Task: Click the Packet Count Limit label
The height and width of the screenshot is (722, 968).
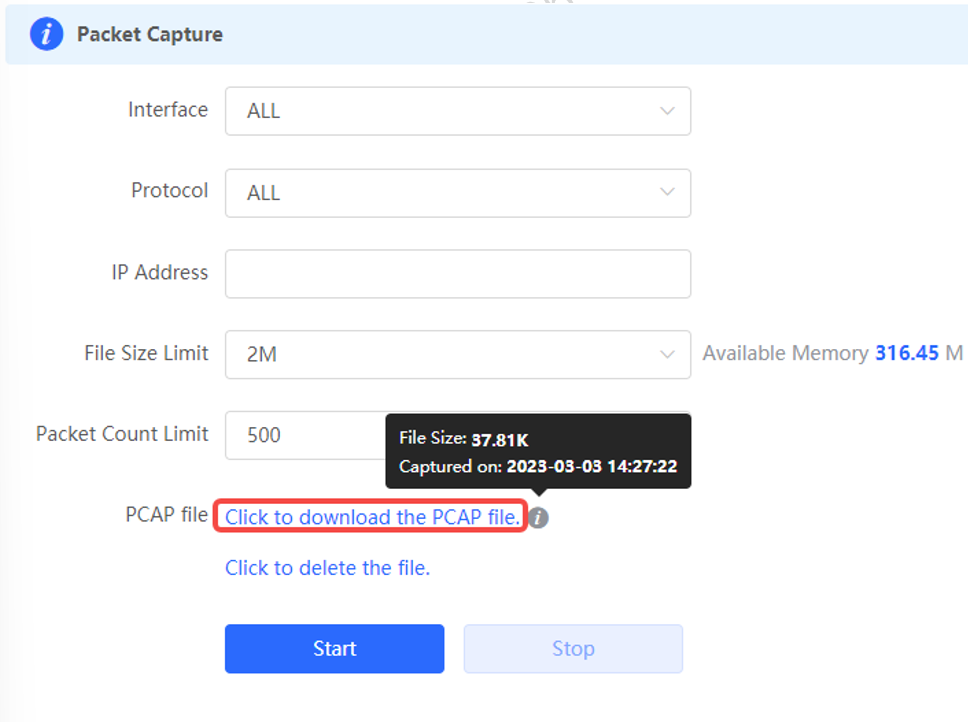Action: click(x=122, y=434)
